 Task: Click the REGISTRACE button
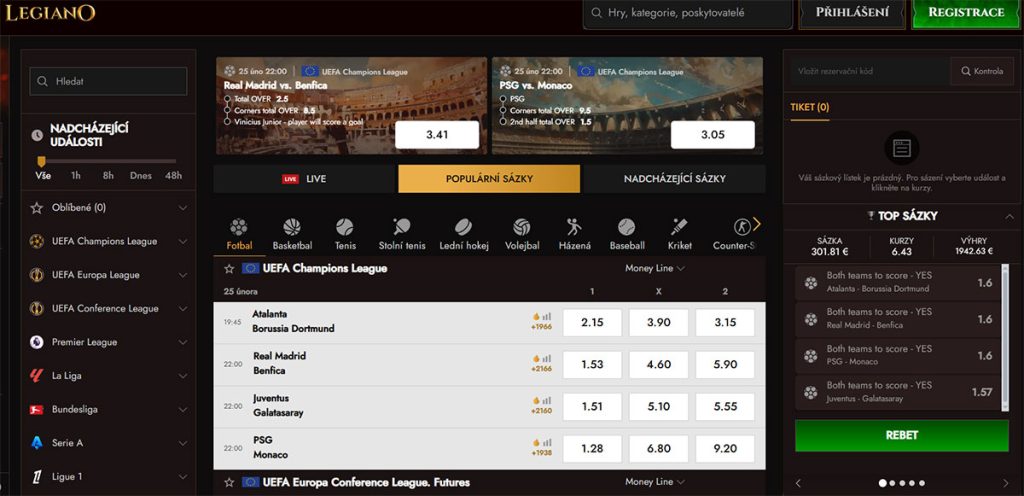967,13
